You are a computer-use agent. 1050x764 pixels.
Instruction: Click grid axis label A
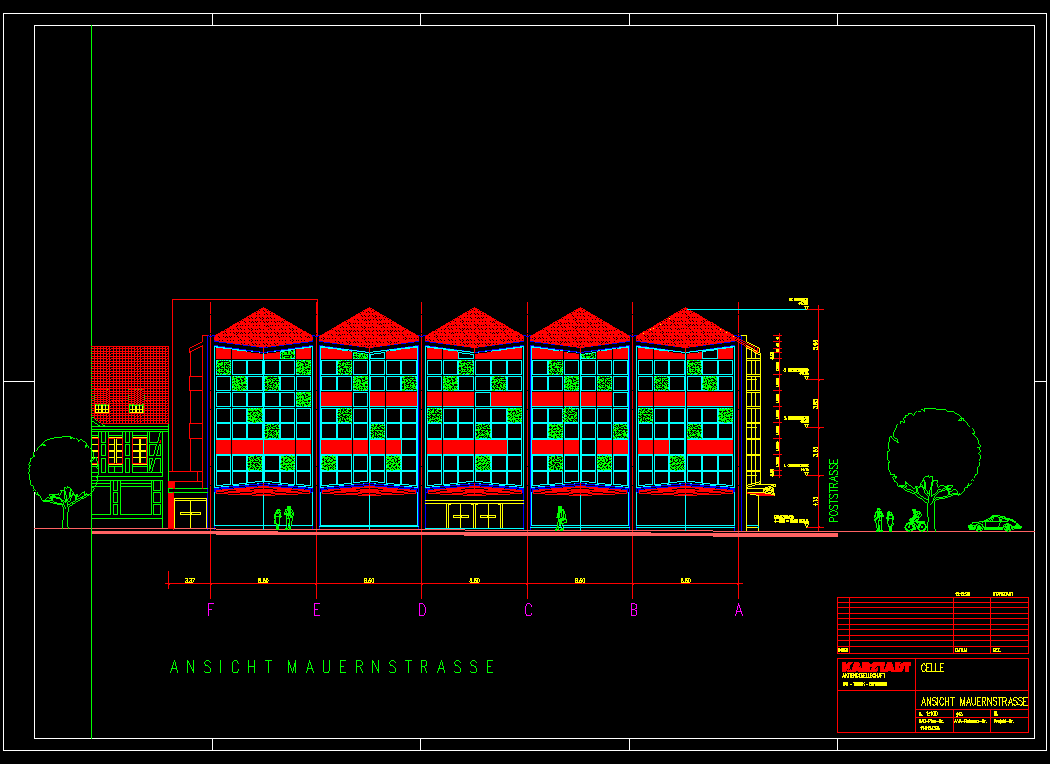[739, 610]
